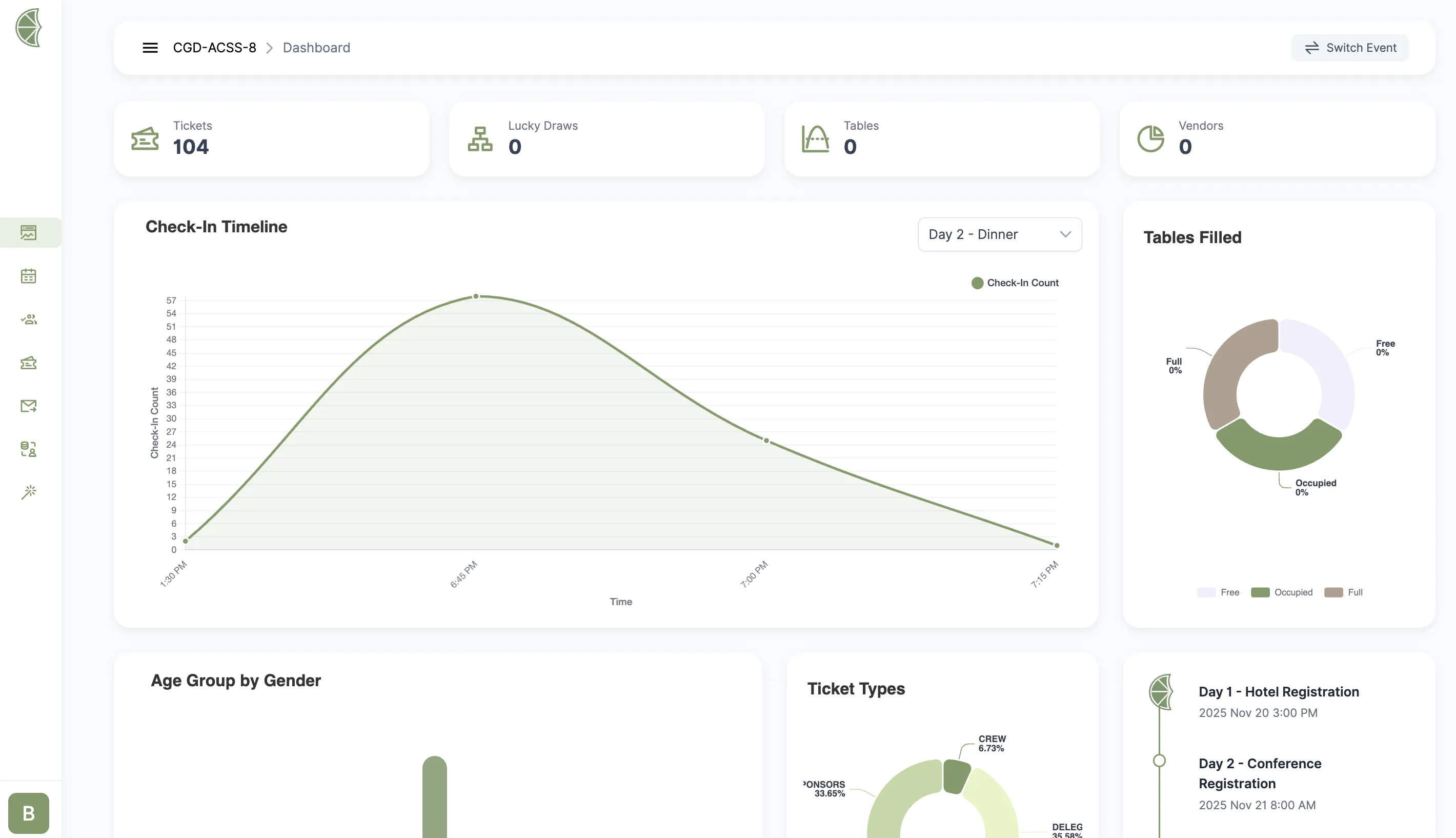Viewport: 1456px width, 838px height.
Task: Click the chevron in the CGD-ACSS-8 breadcrumb
Action: [x=268, y=48]
